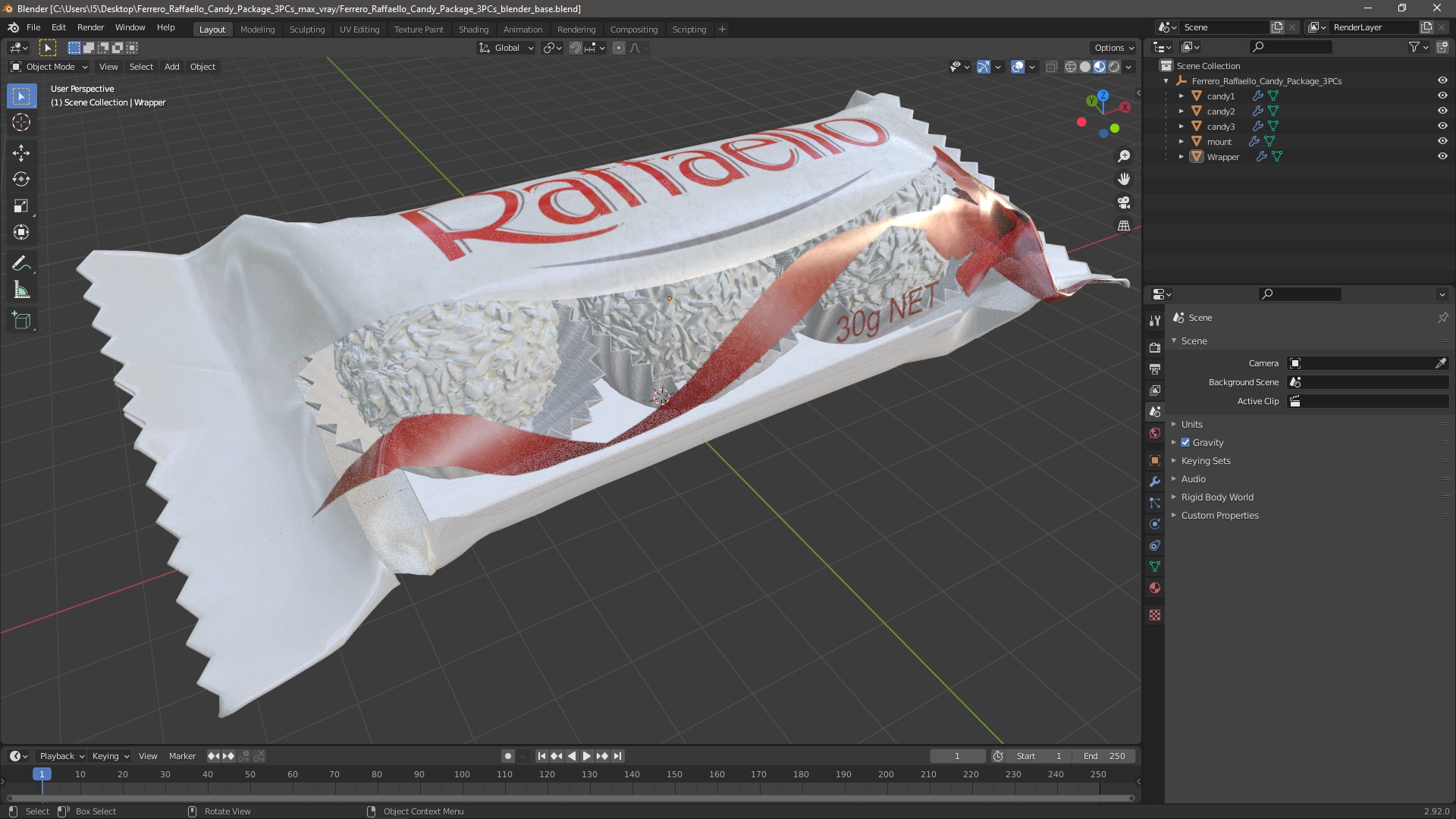
Task: Open Global transform orientation dropdown
Action: 507,48
